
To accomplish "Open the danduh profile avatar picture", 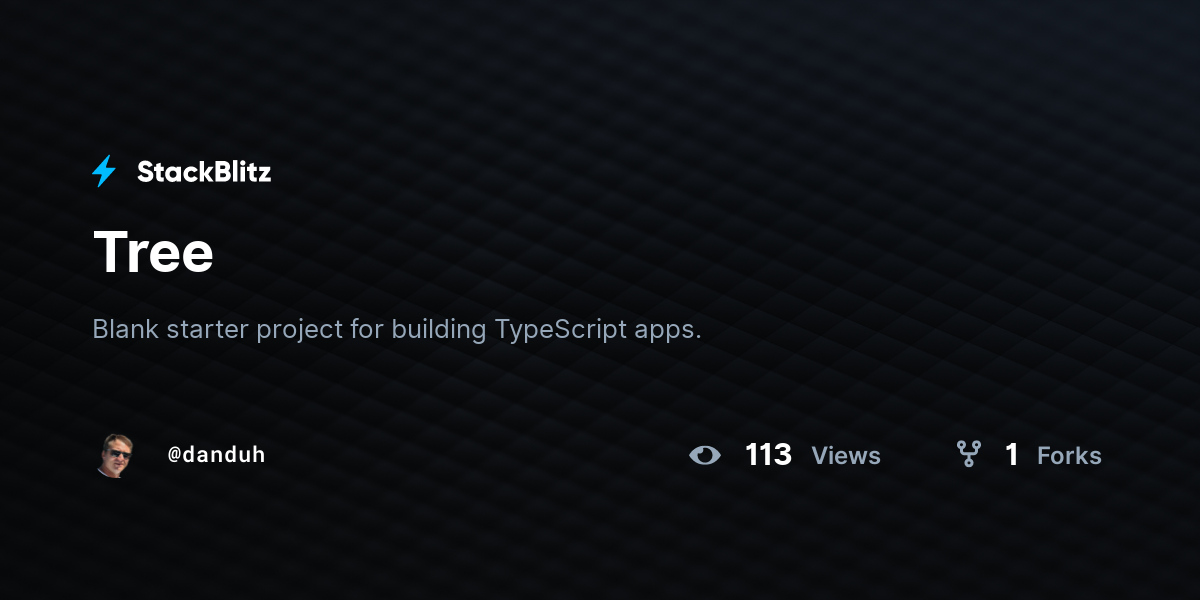I will click(116, 455).
